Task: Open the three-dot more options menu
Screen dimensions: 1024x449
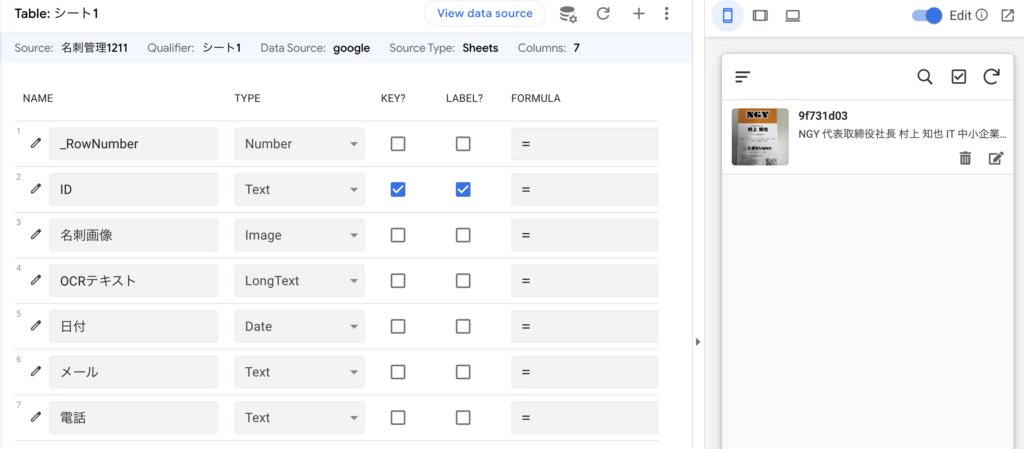Action: pyautogui.click(x=667, y=14)
